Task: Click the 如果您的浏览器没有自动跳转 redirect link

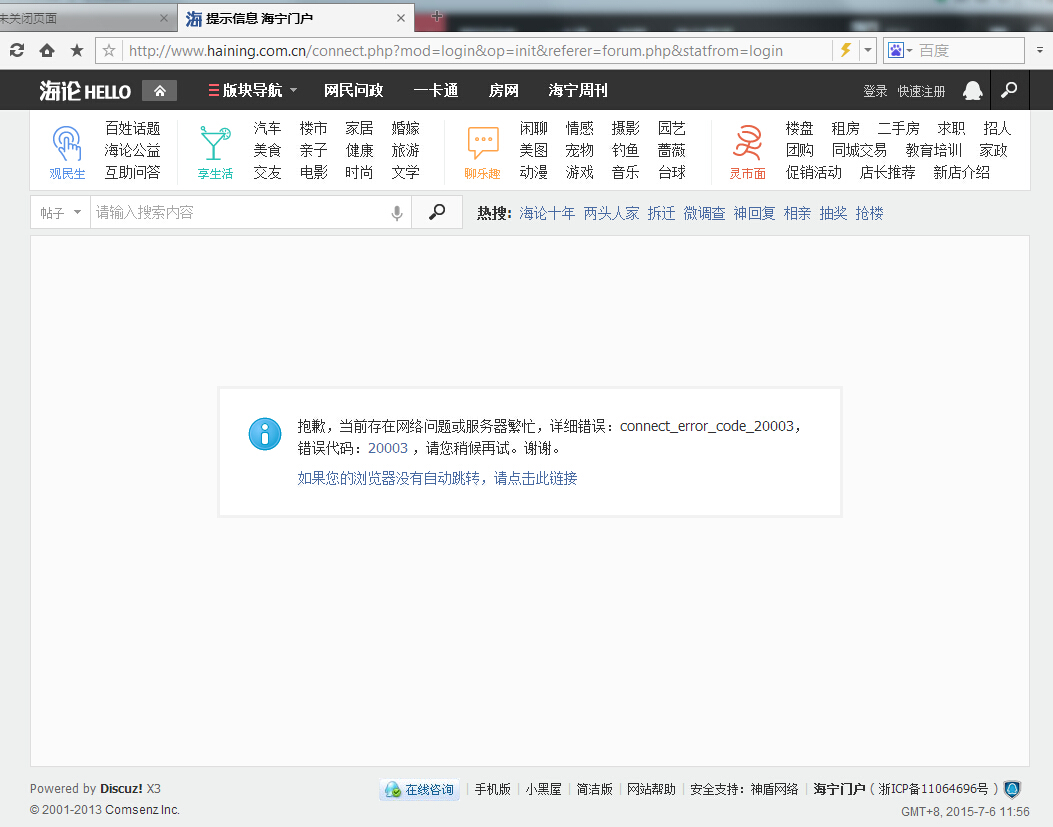Action: tap(437, 478)
